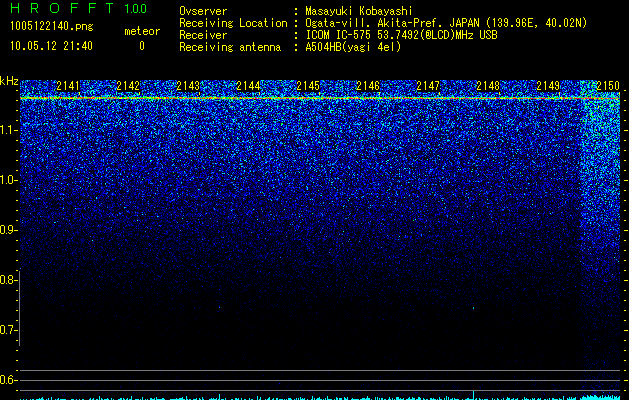
Task: Click the 0.6 frequency axis label
Action: tap(8, 380)
